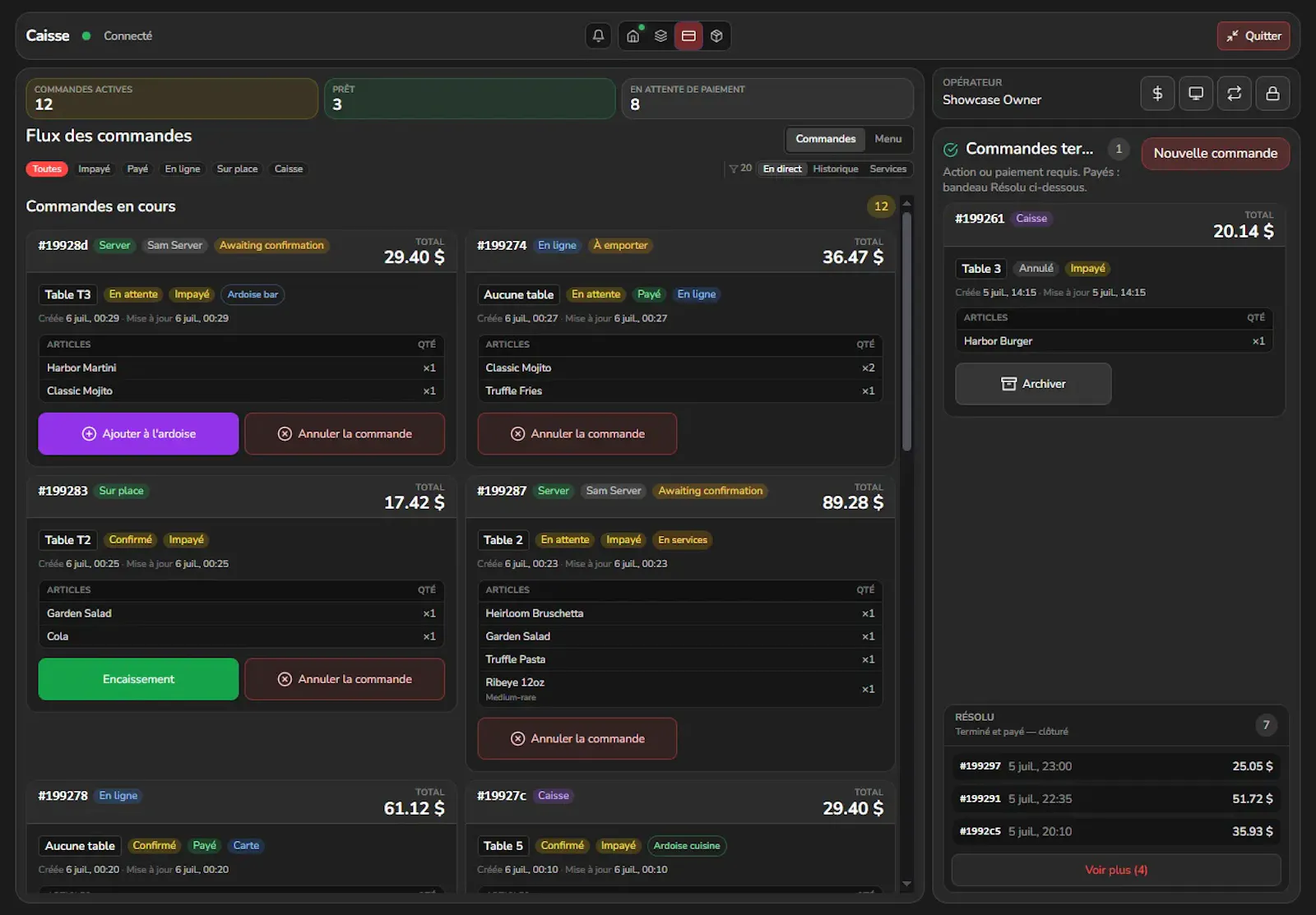Click the Prêt 3 stat card

coord(470,99)
